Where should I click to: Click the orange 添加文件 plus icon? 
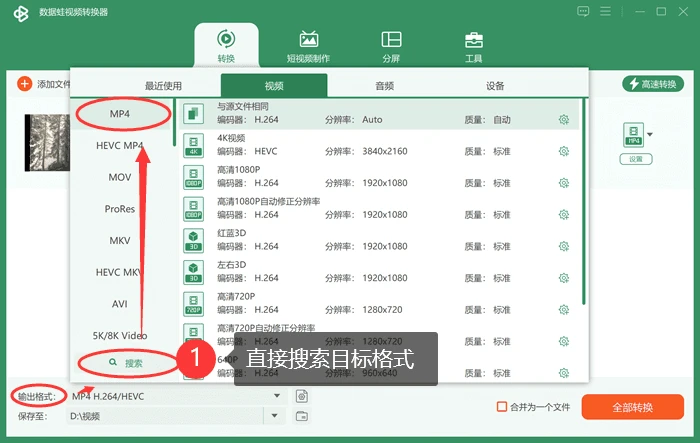25,84
